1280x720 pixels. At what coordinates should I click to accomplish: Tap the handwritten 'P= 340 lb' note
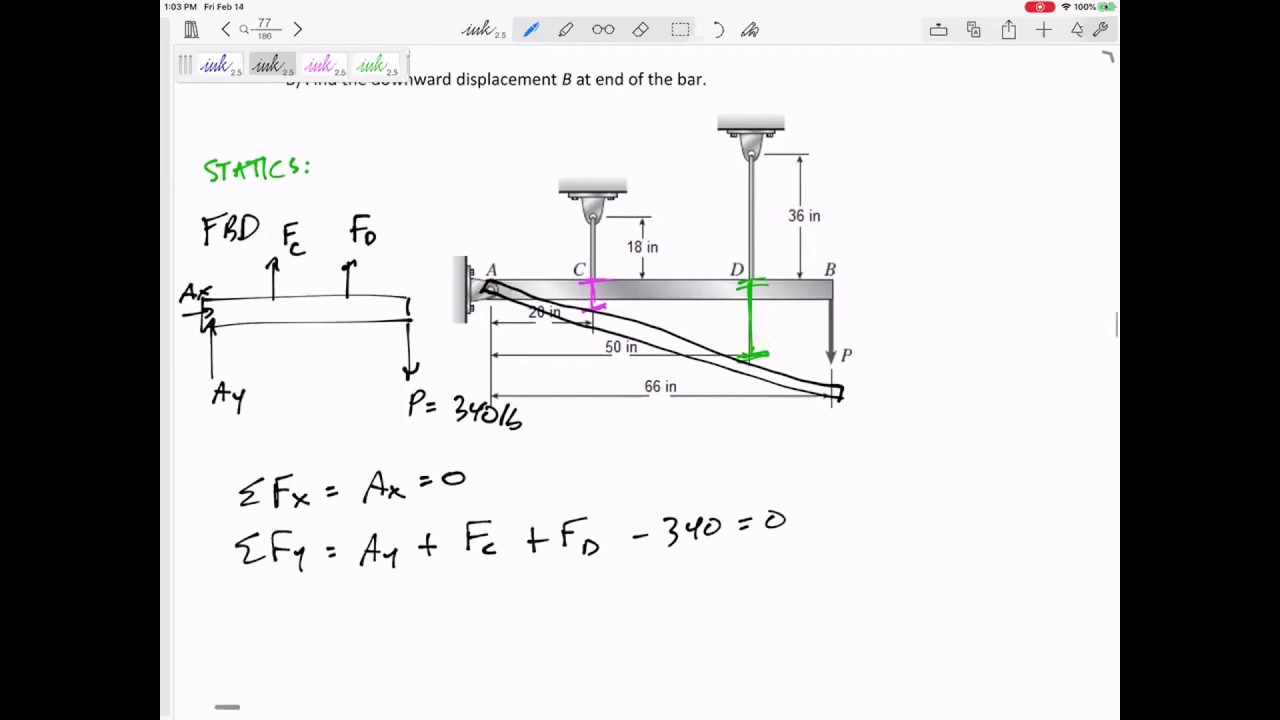click(465, 409)
